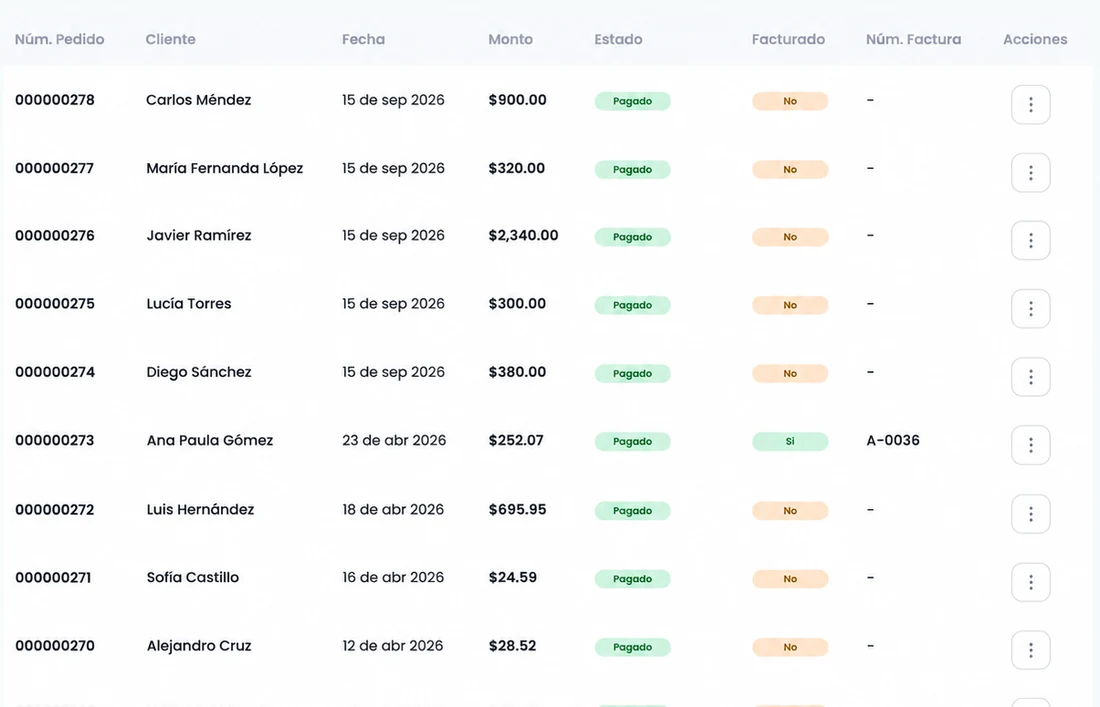The image size is (1100, 707).
Task: Select order number 000000272
Action: [x=55, y=510]
